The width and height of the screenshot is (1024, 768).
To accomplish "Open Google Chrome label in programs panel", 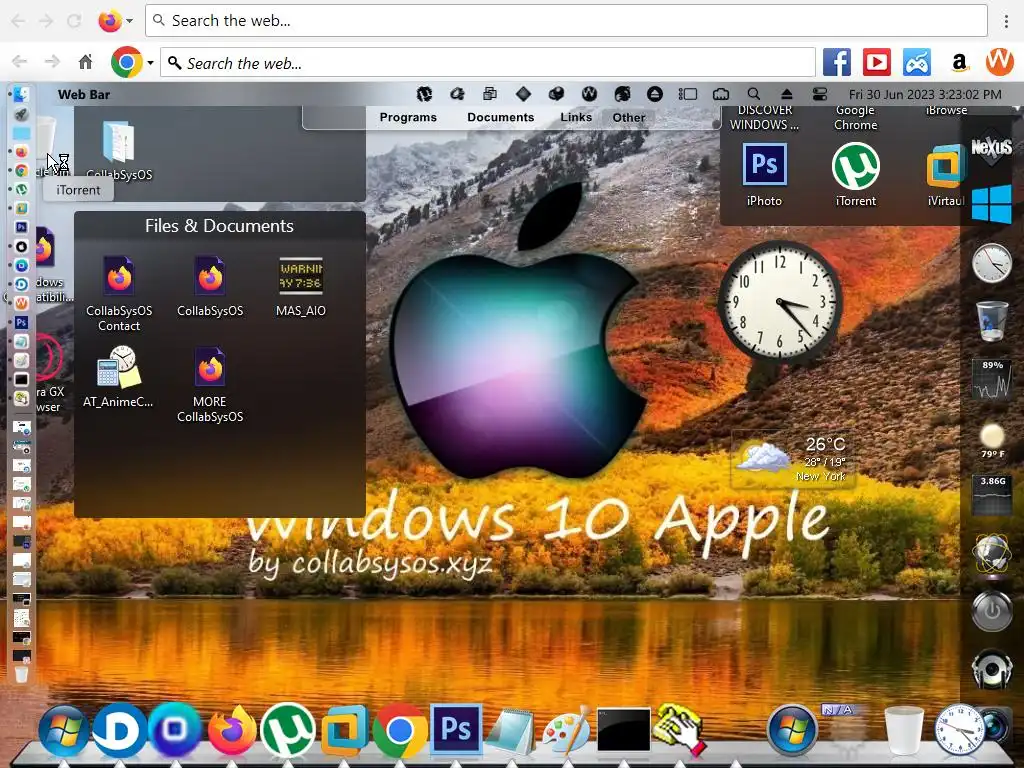I will pyautogui.click(x=856, y=118).
